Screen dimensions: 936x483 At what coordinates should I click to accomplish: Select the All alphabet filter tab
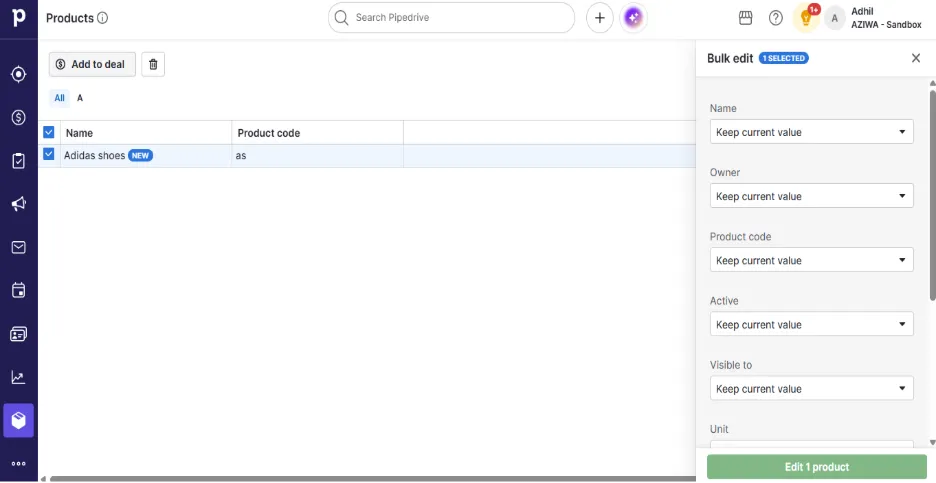tap(60, 98)
